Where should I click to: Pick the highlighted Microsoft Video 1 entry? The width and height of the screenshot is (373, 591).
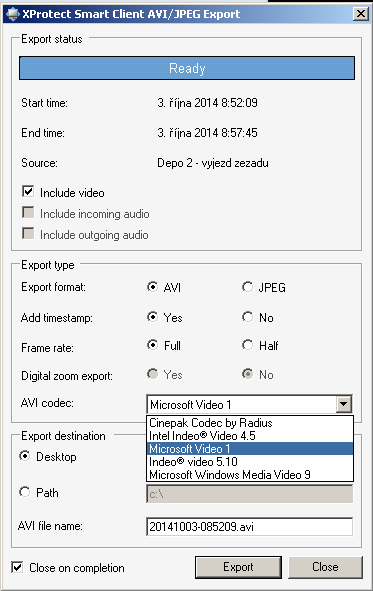point(250,449)
